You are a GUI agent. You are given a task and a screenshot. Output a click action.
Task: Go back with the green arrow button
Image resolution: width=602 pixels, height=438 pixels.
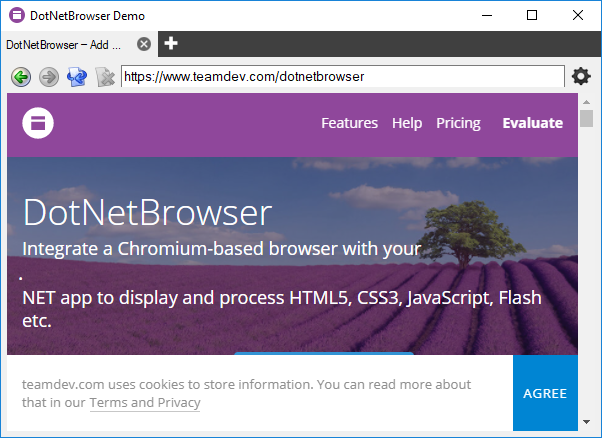tap(21, 77)
